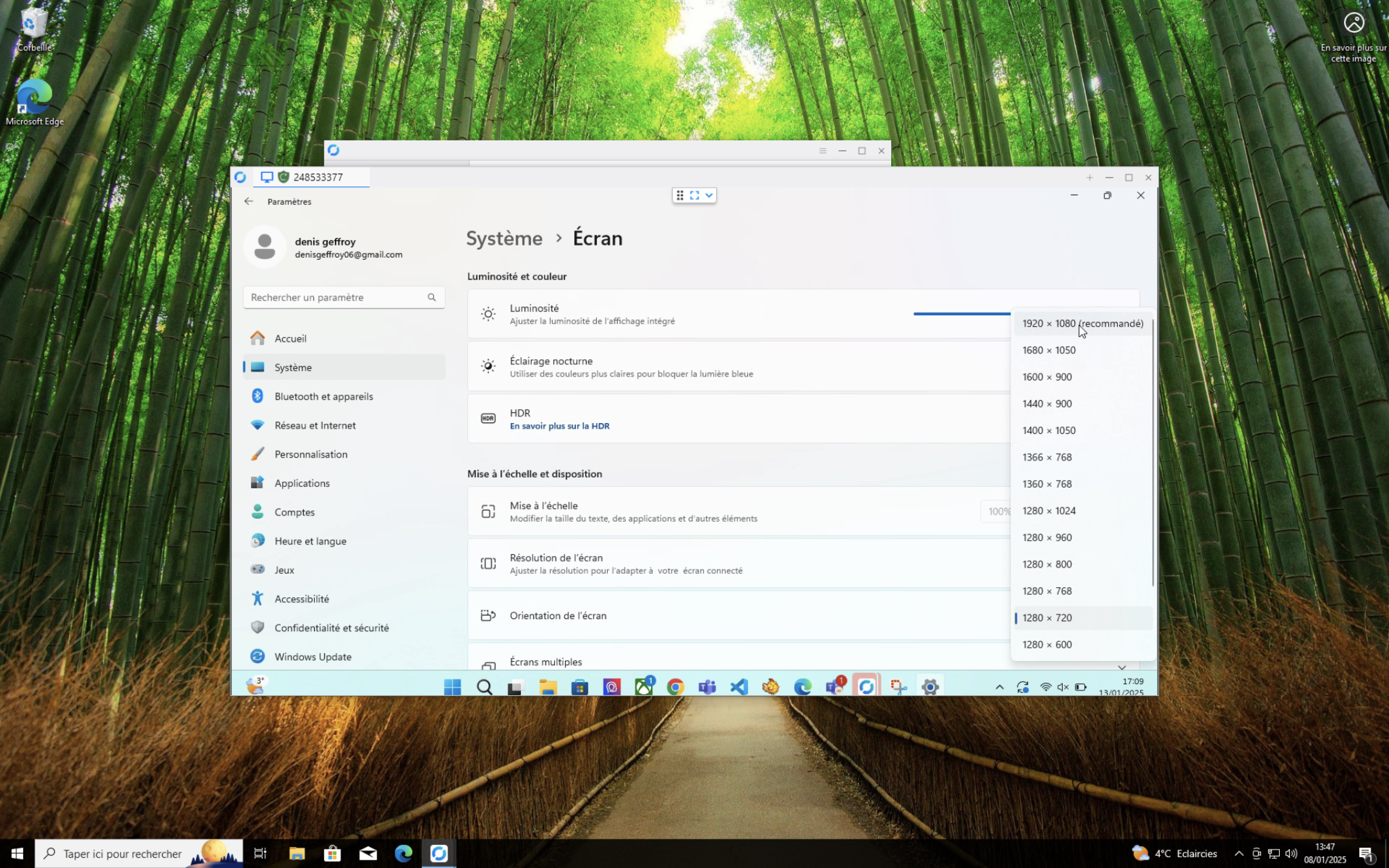The image size is (1389, 868).
Task: Pick 1280 × 1024 from the resolution list
Action: [x=1049, y=510]
